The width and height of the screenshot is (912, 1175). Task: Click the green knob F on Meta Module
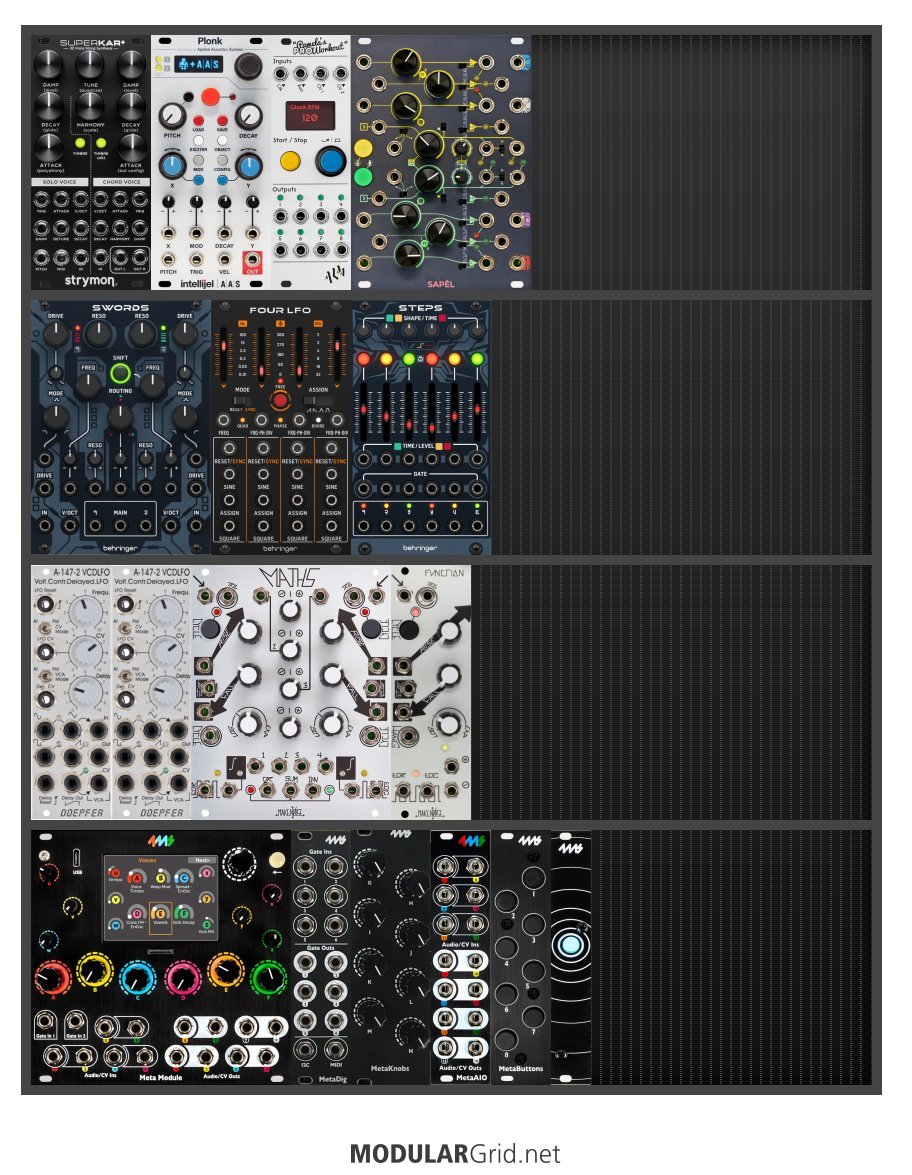tap(268, 978)
